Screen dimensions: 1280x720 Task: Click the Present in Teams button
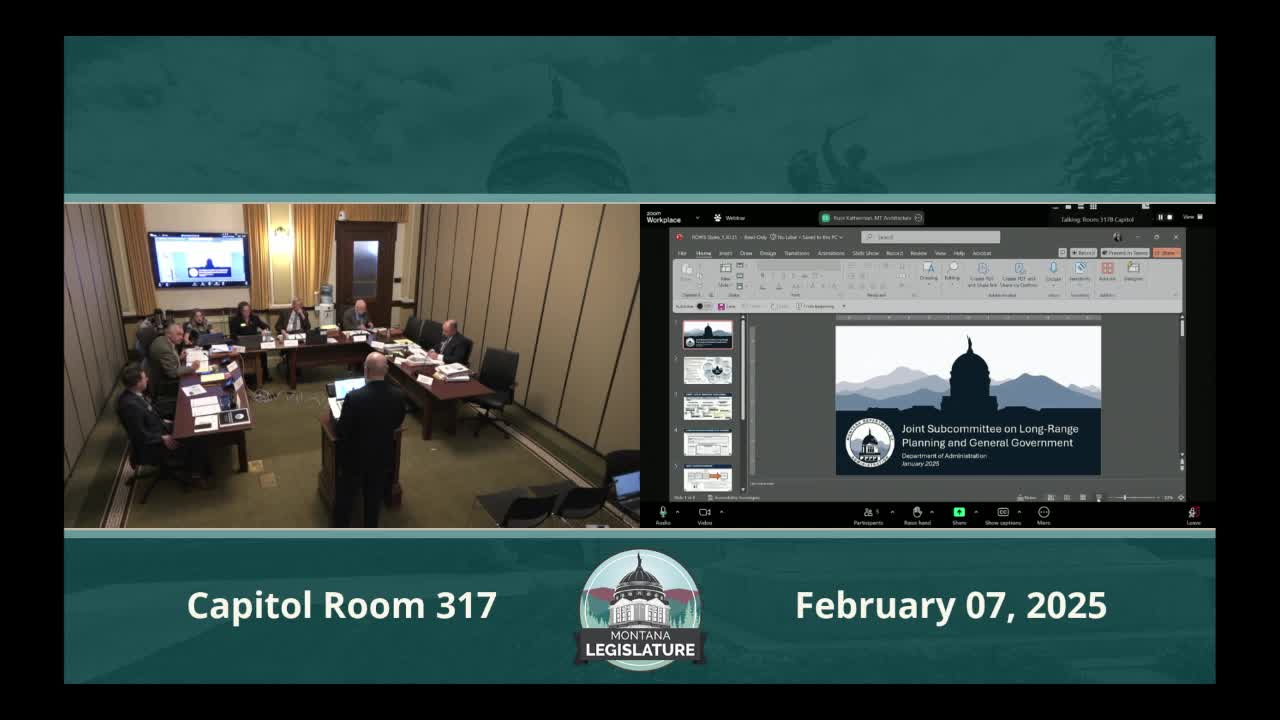pyautogui.click(x=1124, y=252)
